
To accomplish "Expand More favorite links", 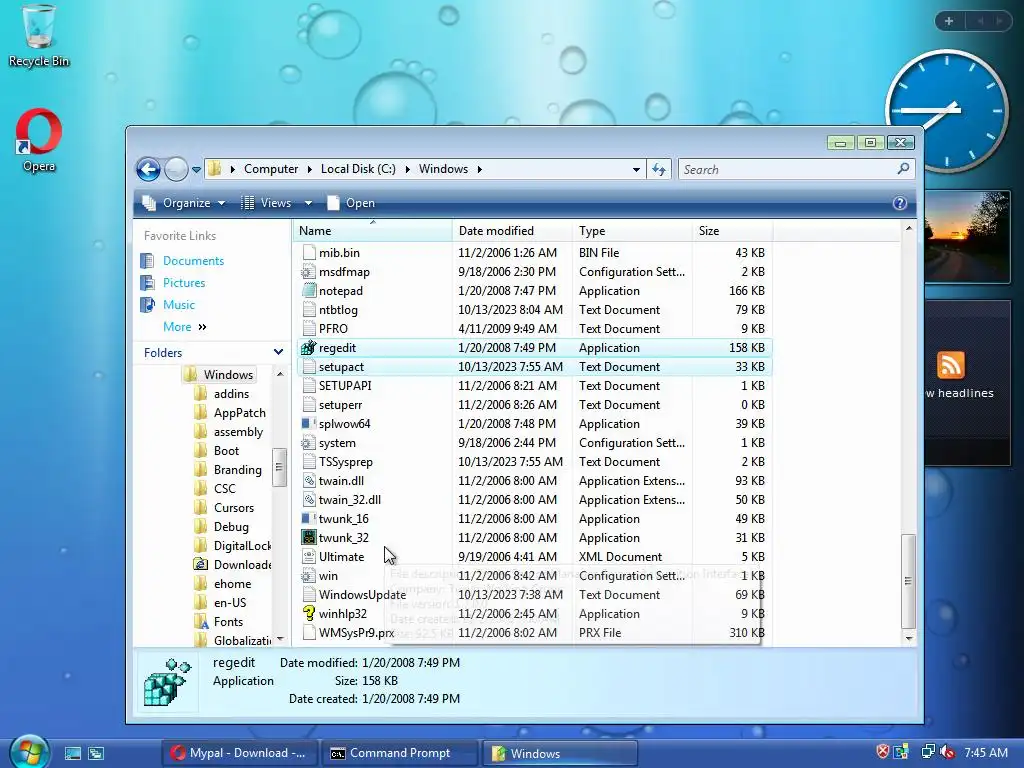I will tap(185, 327).
